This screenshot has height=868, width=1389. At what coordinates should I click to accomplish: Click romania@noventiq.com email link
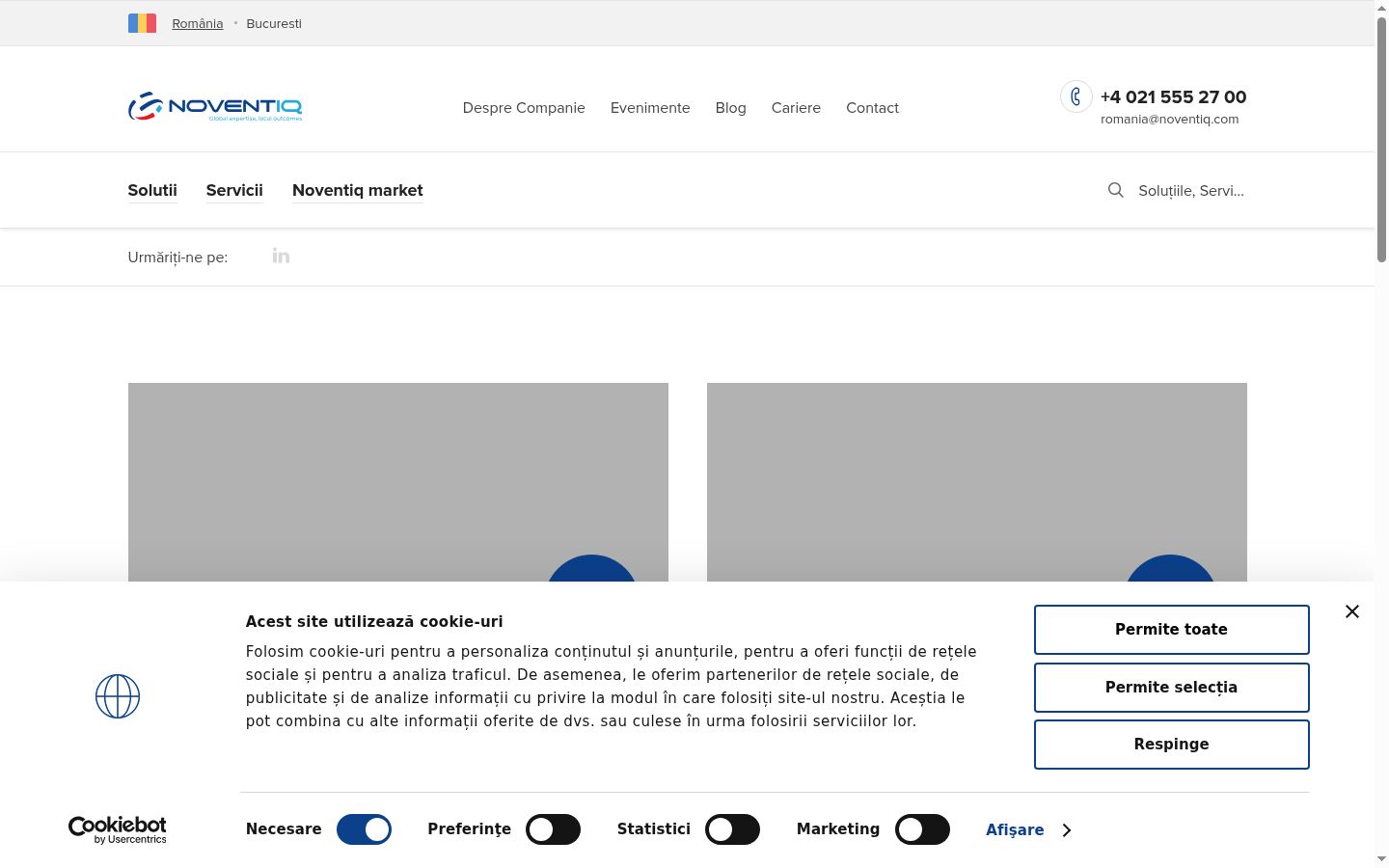(1169, 120)
